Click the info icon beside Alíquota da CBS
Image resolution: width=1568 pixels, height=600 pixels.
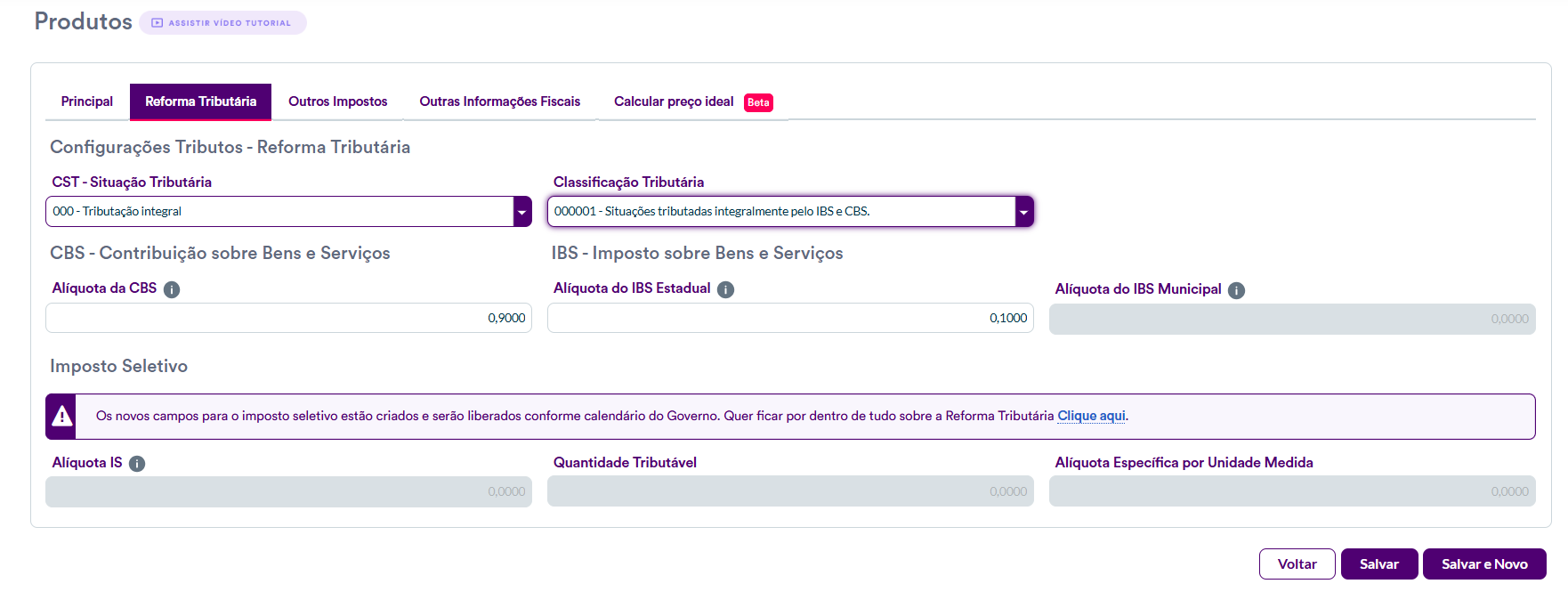pos(172,289)
